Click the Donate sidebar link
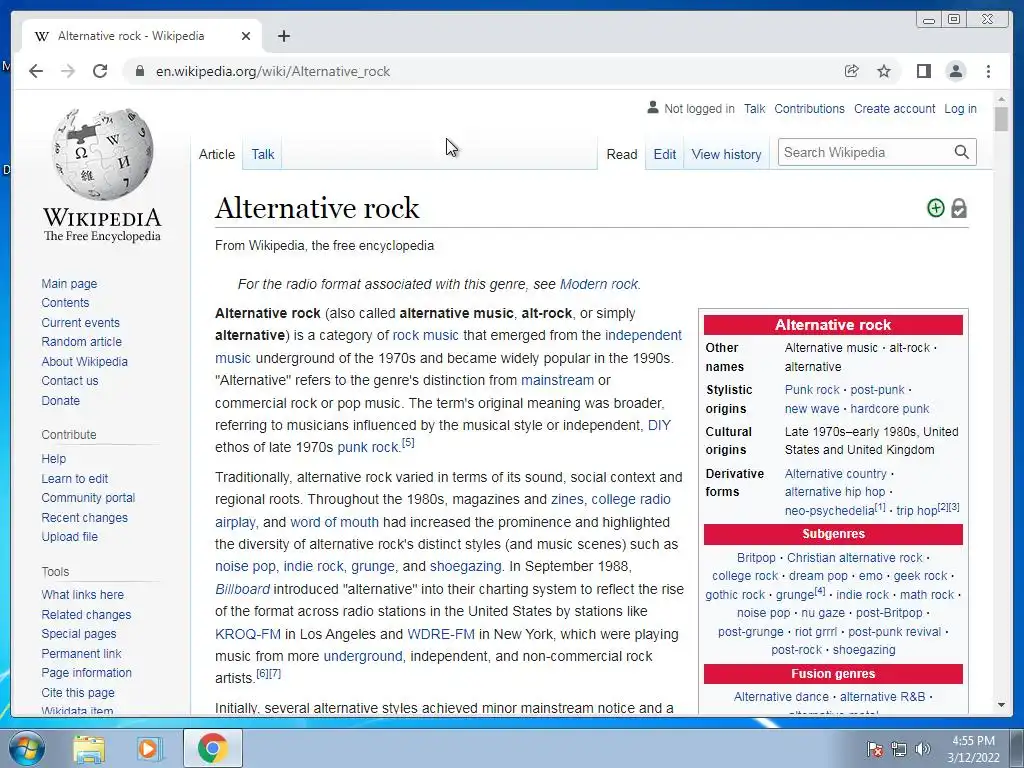This screenshot has width=1024, height=768. [61, 400]
